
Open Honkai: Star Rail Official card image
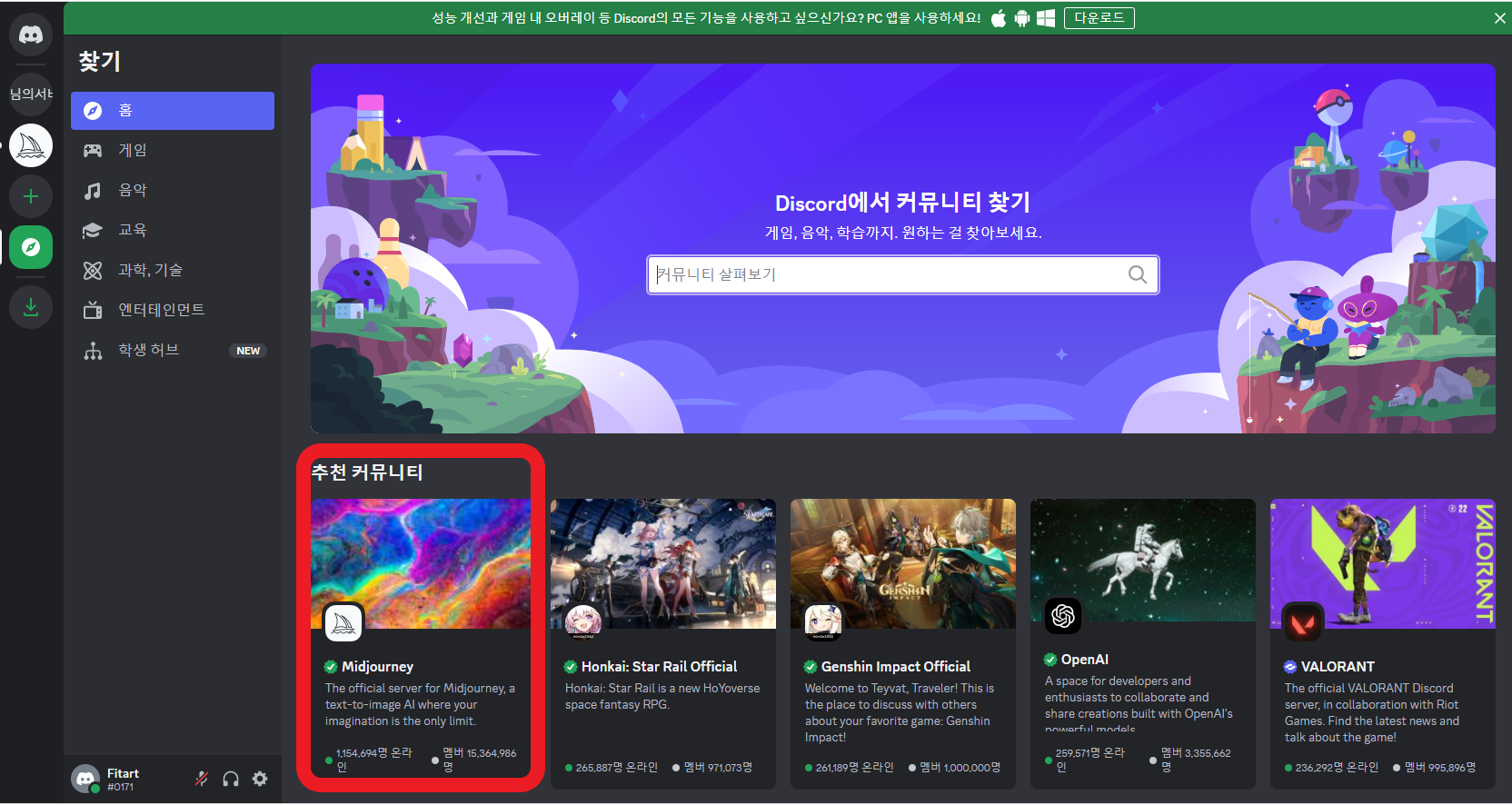tap(663, 563)
